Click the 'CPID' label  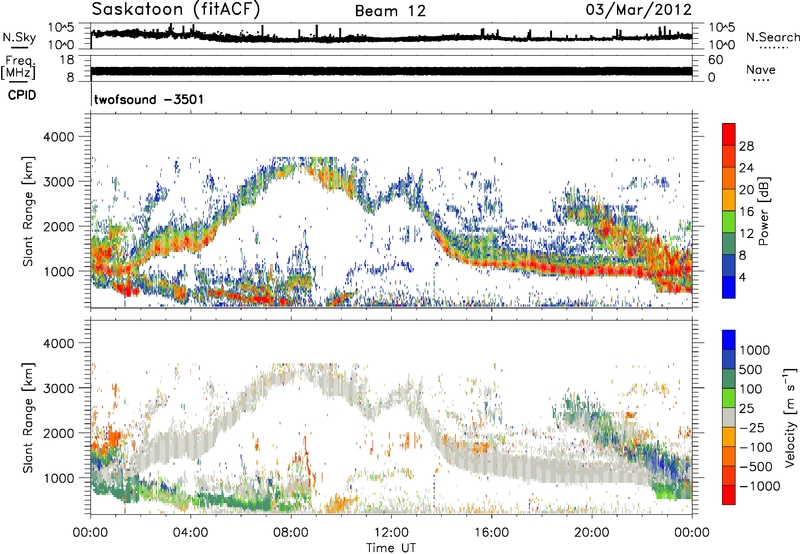22,95
